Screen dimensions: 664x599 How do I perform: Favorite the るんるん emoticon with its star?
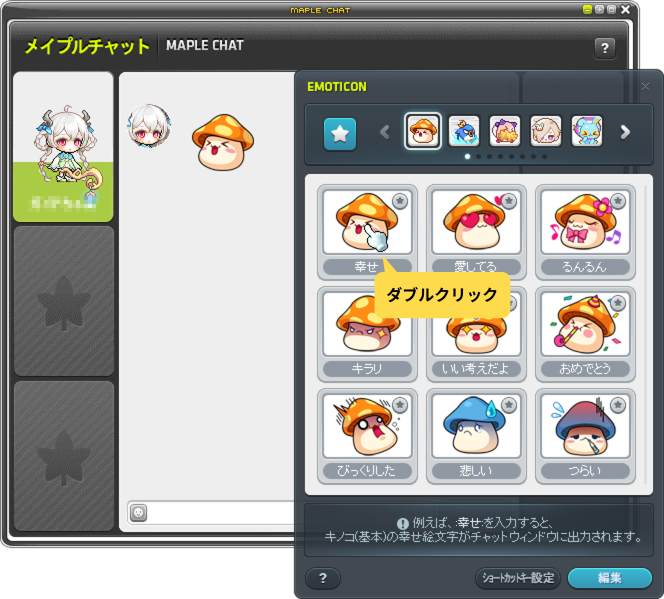(618, 201)
